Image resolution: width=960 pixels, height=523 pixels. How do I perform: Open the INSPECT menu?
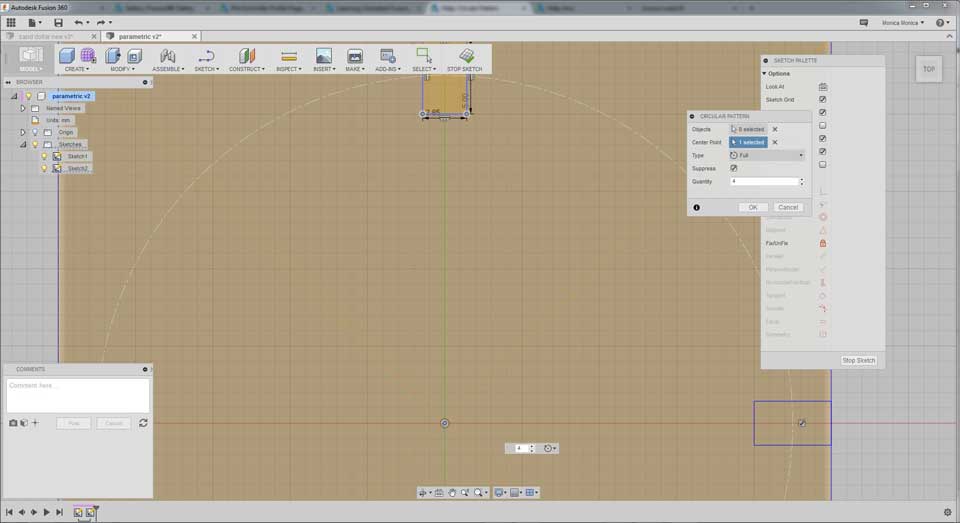(288, 69)
